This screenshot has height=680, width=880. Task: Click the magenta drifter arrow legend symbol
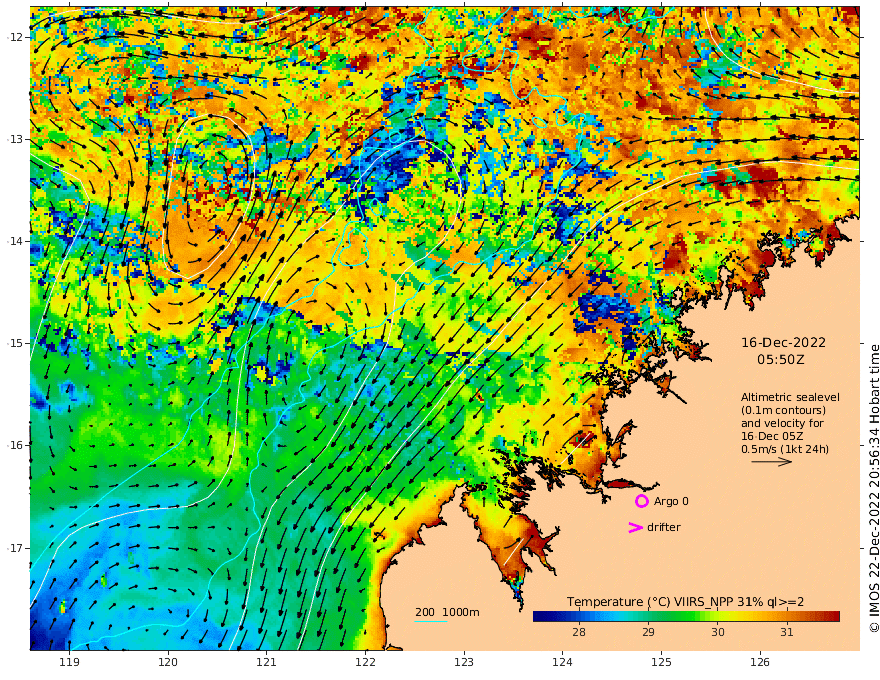(635, 527)
